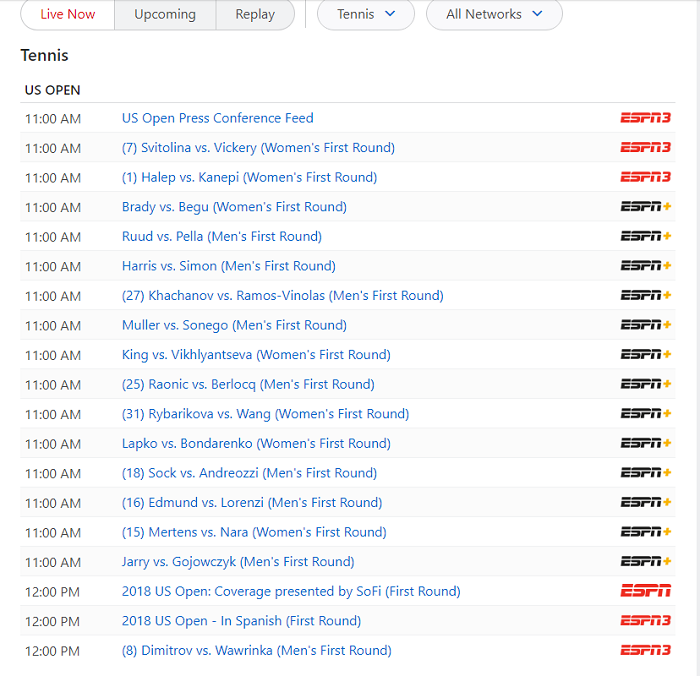Click ESPN+ logo on Brady vs. Begu row
700x676 pixels.
(x=646, y=207)
